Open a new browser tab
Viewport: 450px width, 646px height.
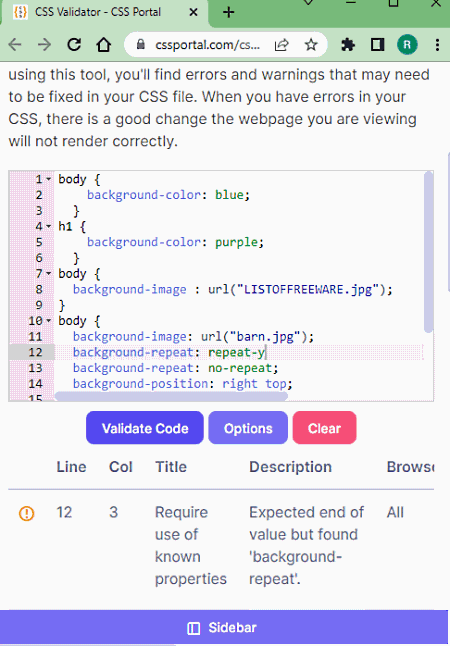(228, 12)
